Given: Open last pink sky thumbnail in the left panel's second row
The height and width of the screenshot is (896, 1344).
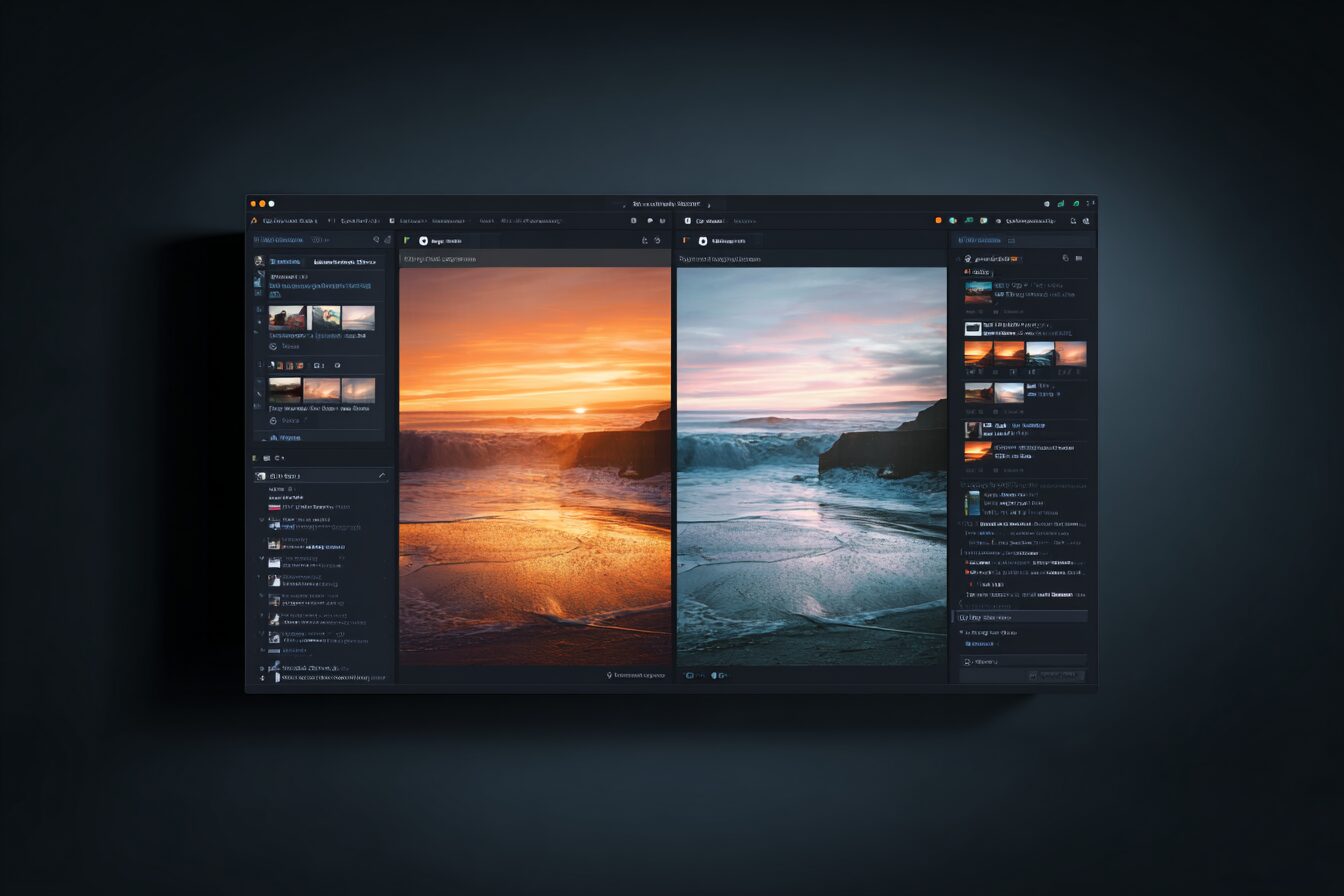Looking at the screenshot, I should click(x=358, y=390).
